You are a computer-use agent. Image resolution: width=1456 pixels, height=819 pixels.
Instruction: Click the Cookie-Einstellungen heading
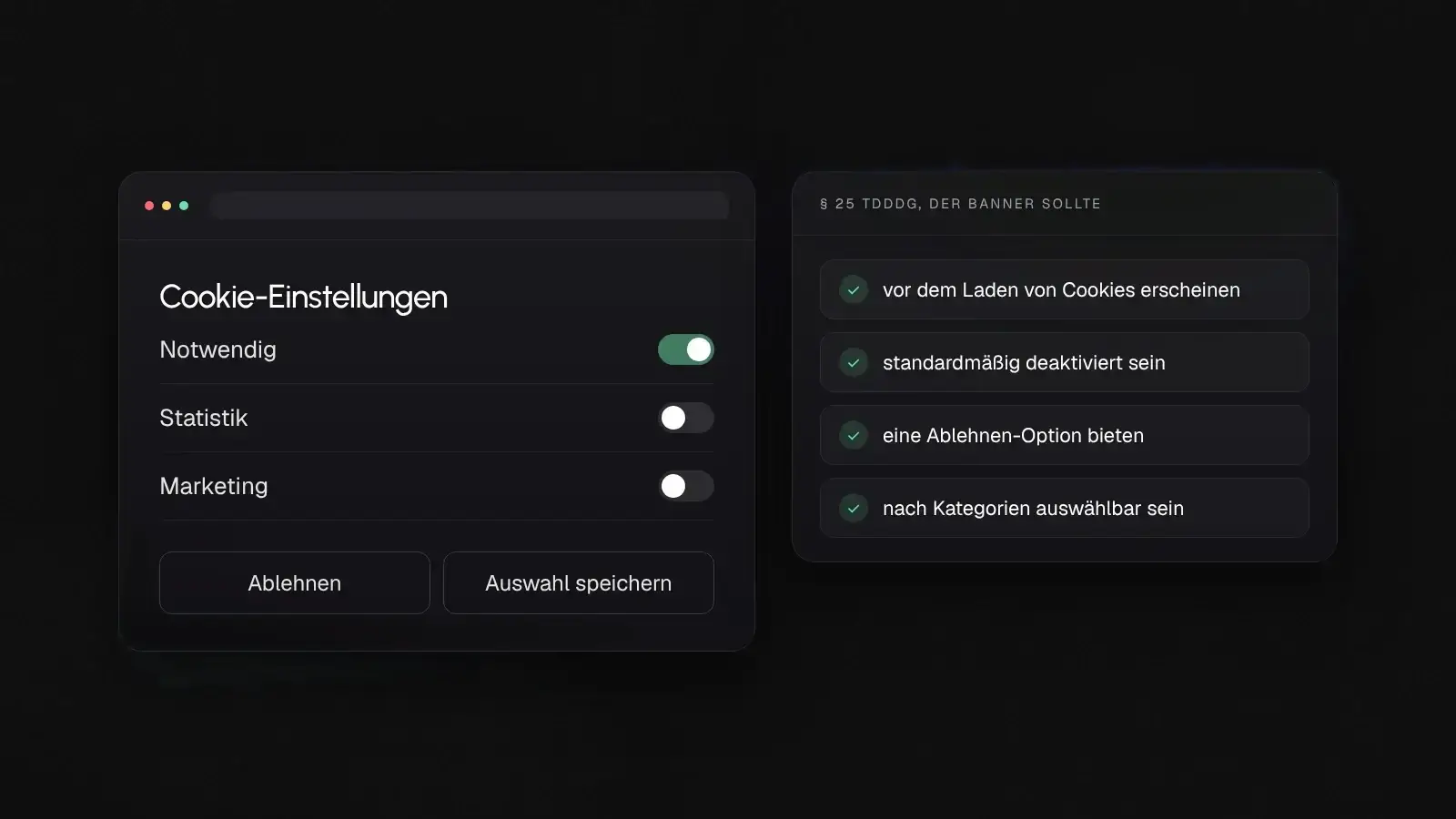point(303,298)
